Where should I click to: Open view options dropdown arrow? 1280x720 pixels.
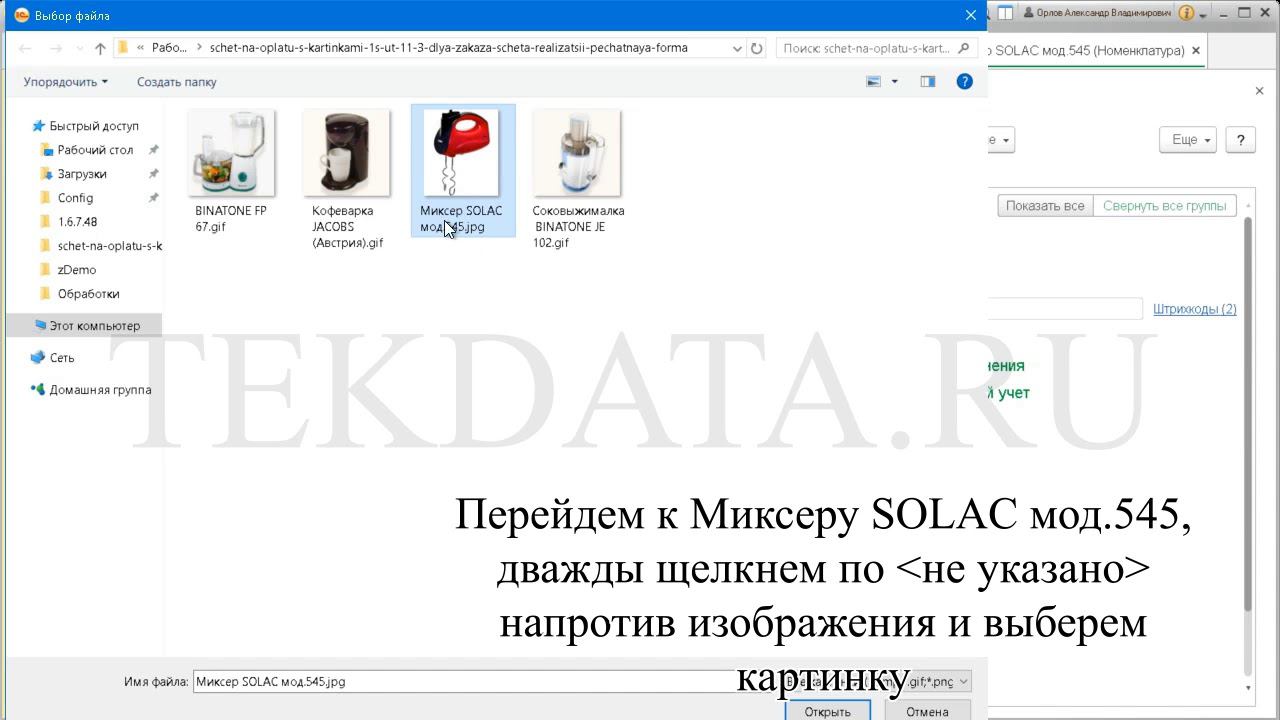(895, 82)
